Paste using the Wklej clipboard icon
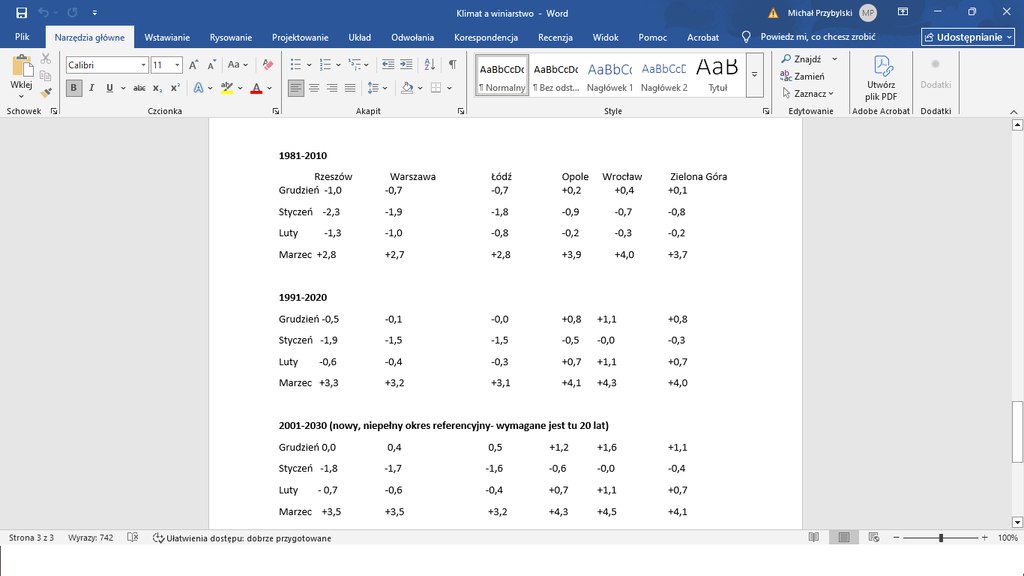This screenshot has width=1024, height=576. 22,66
